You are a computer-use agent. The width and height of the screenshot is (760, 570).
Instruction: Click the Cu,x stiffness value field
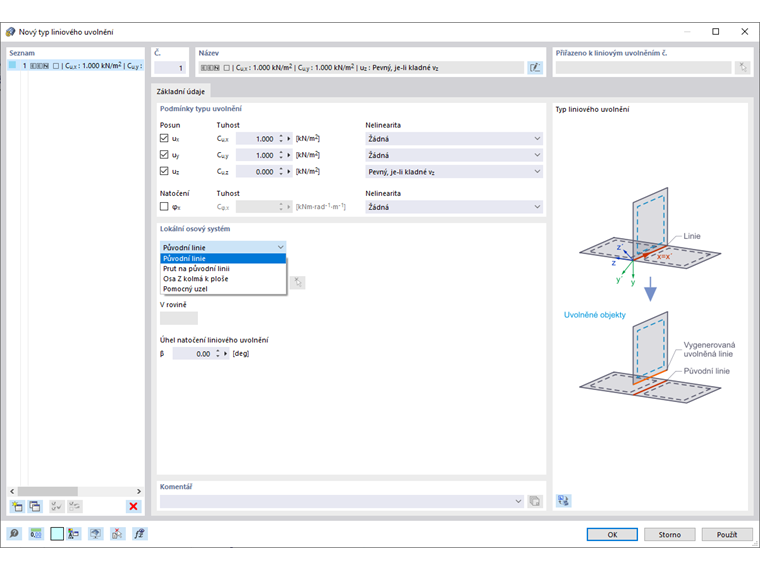coord(256,139)
